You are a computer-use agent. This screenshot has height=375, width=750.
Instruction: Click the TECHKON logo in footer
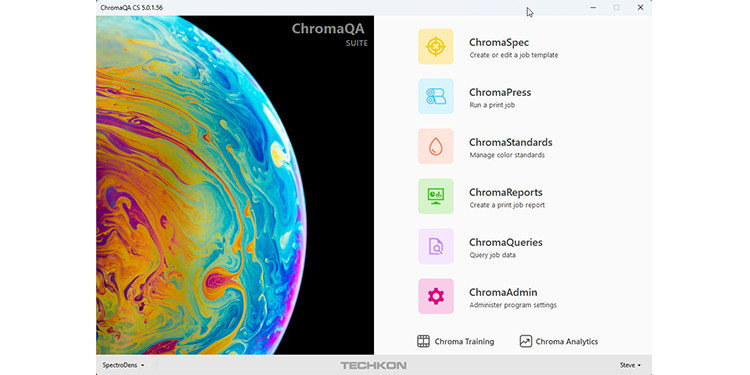(374, 365)
